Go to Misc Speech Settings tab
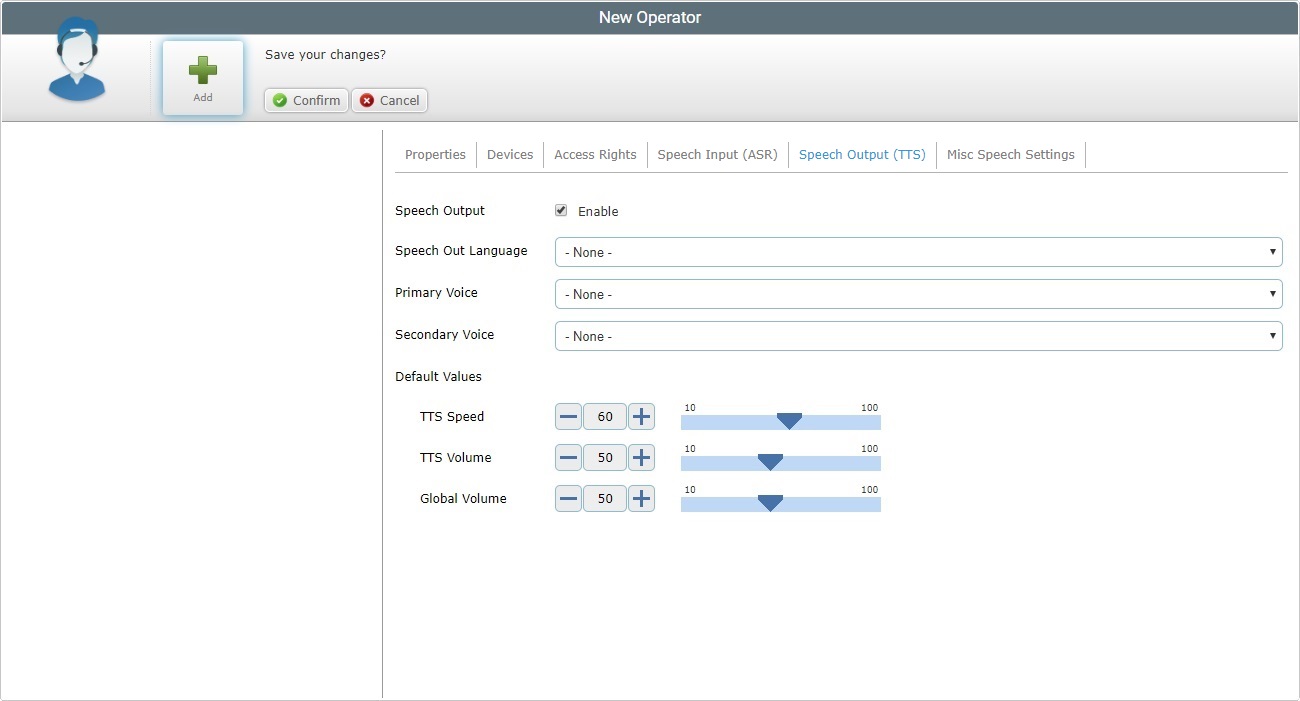This screenshot has width=1300, height=701. 1010,155
